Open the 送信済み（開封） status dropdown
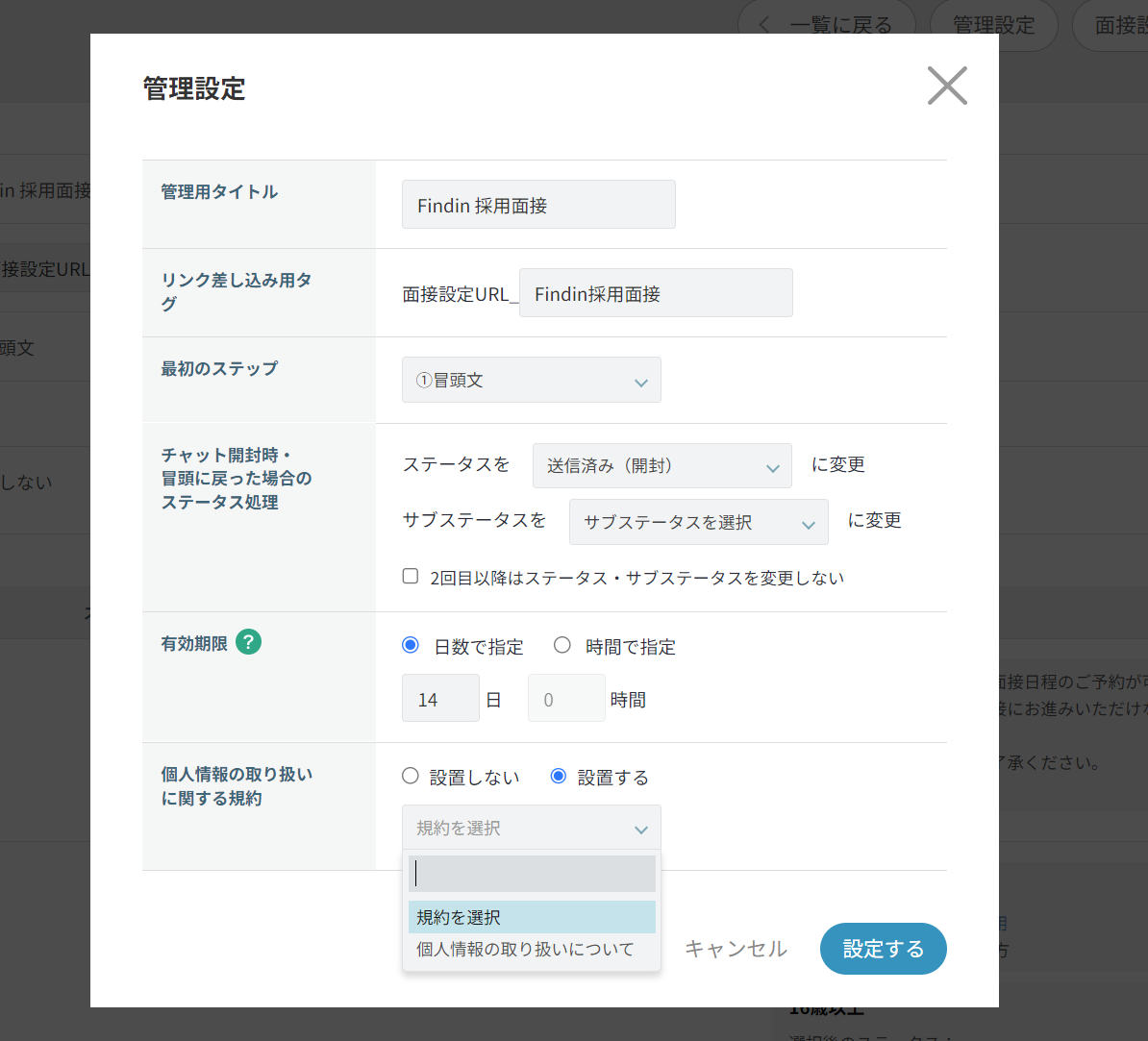 click(661, 466)
